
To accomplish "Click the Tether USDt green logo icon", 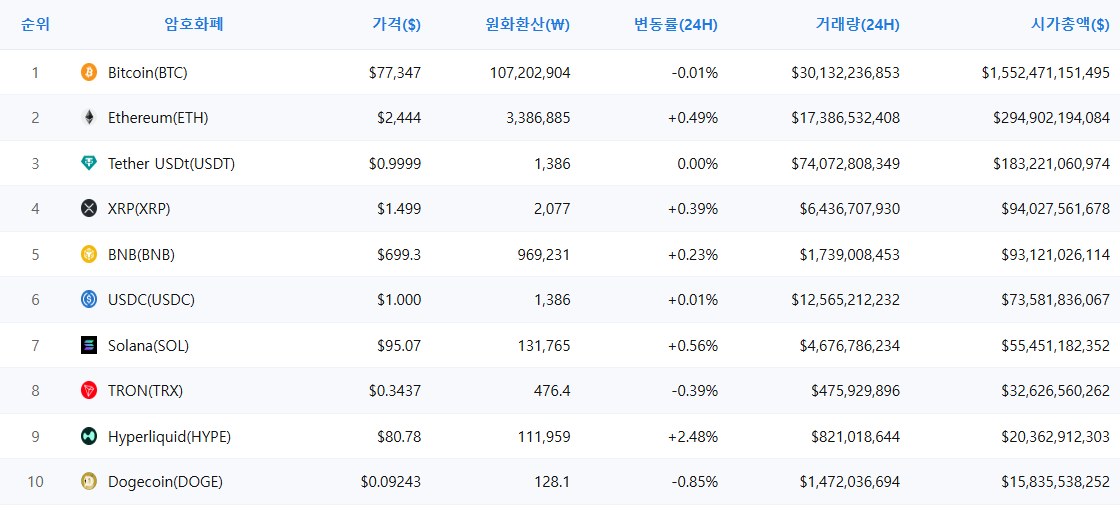I will [89, 163].
